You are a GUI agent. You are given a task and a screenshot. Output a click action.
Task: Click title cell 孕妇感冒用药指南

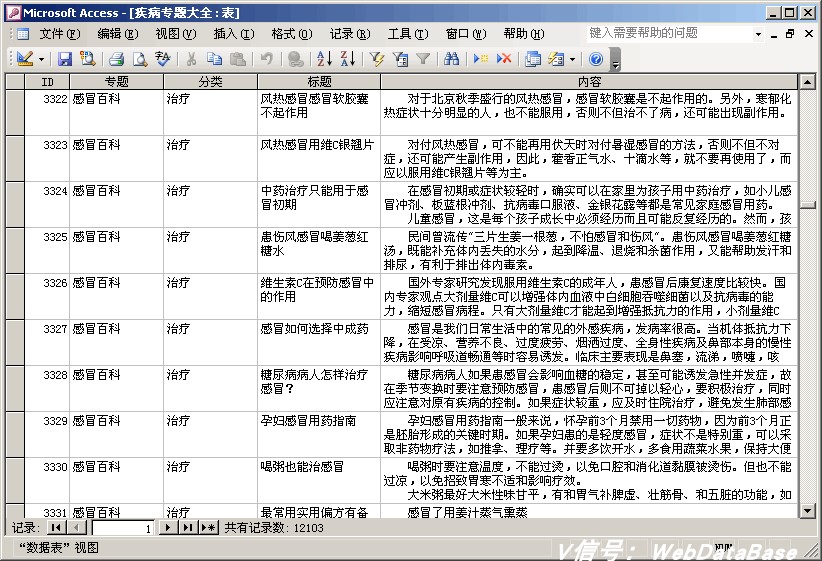(319, 434)
